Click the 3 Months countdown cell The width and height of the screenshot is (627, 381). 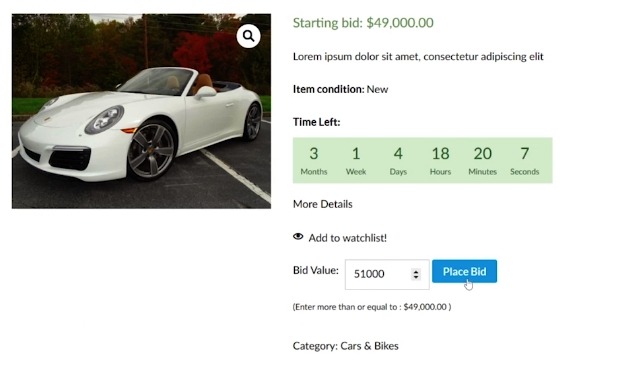pos(314,160)
